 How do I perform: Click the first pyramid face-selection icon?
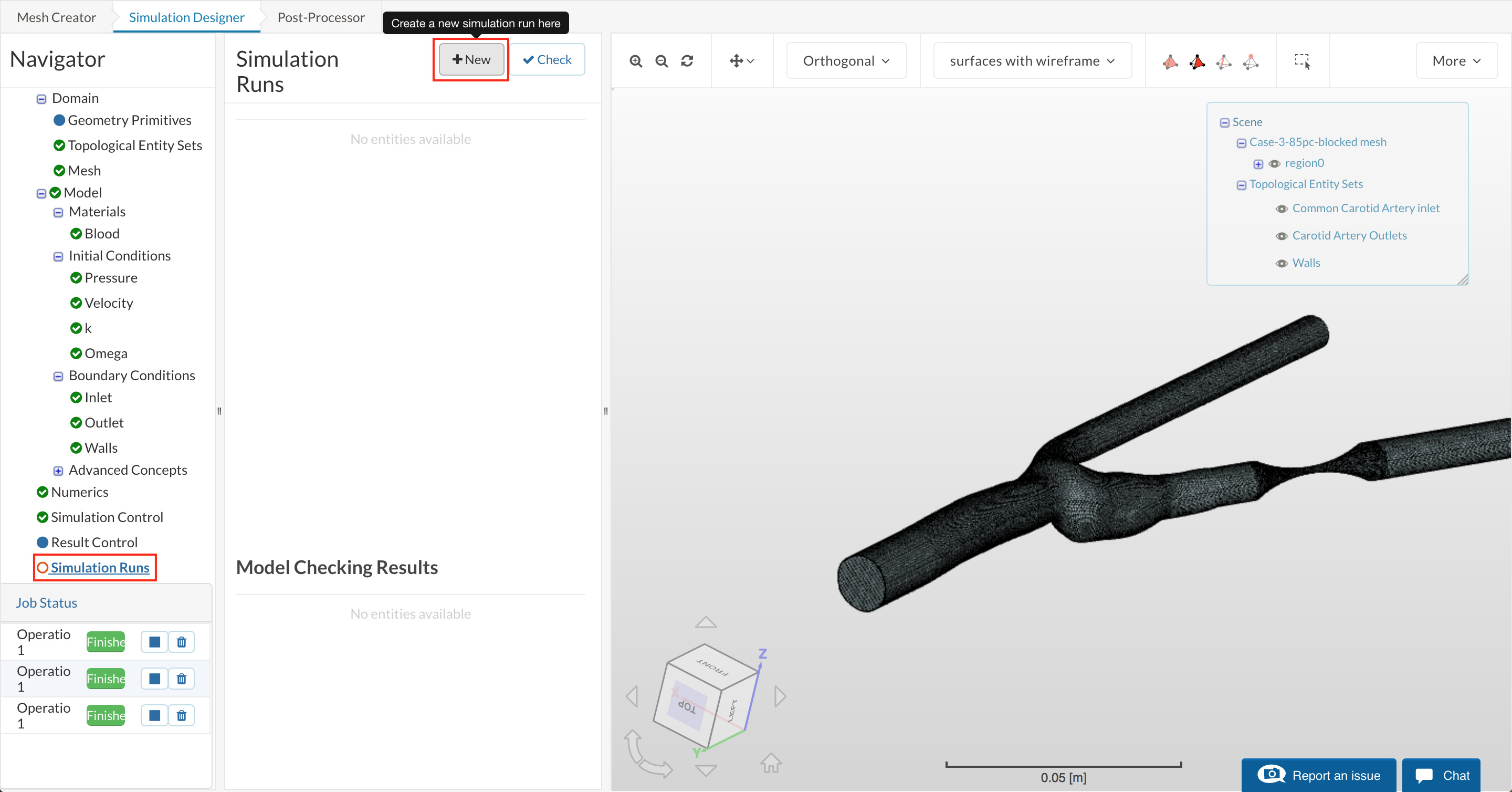[x=1170, y=61]
